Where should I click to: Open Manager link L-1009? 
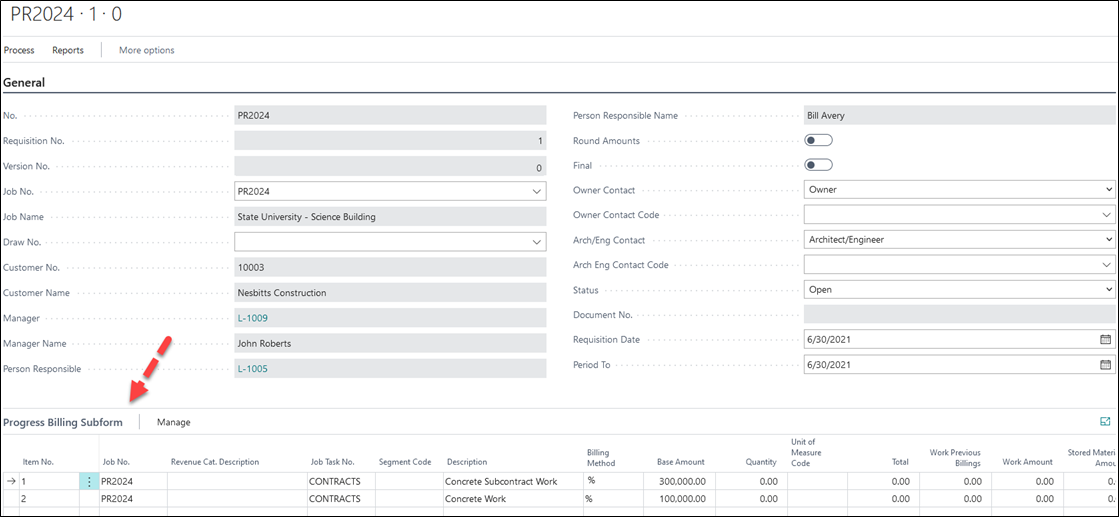pyautogui.click(x=252, y=318)
